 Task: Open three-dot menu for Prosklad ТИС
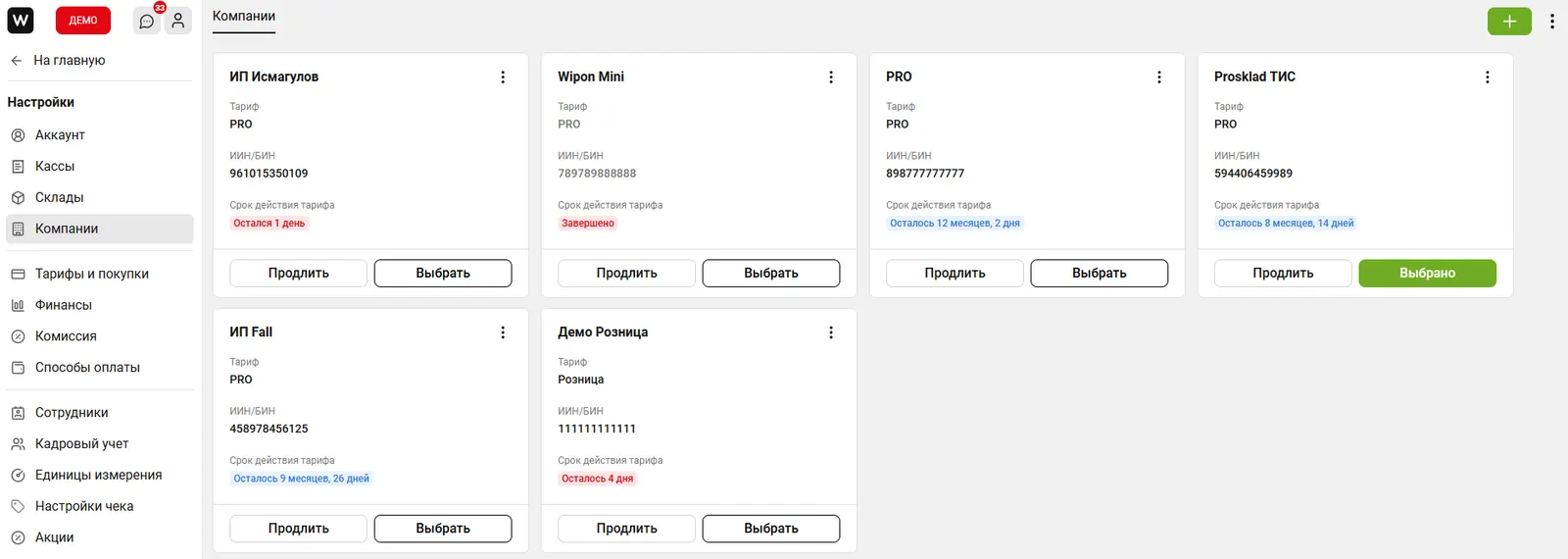click(1487, 77)
